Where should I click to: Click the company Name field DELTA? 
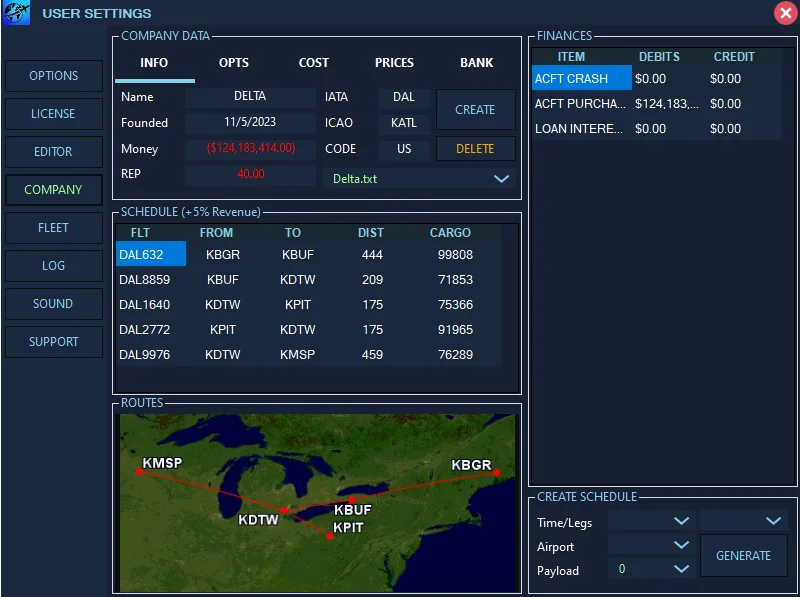(250, 96)
